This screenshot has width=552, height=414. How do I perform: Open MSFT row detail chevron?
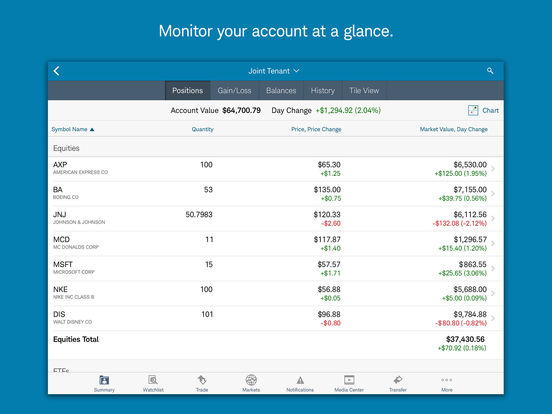[x=493, y=269]
